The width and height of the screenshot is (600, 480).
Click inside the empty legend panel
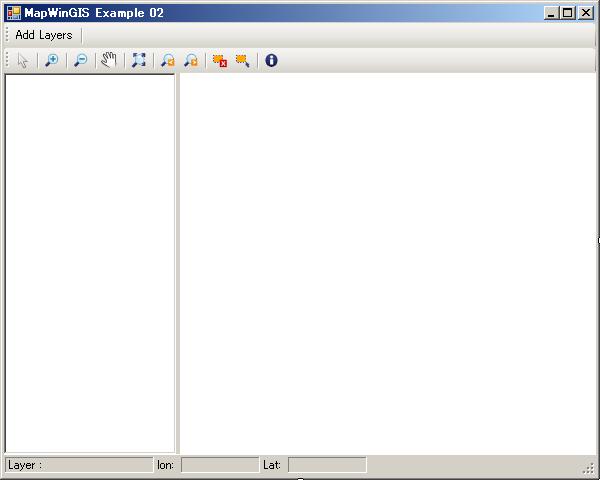click(x=90, y=262)
